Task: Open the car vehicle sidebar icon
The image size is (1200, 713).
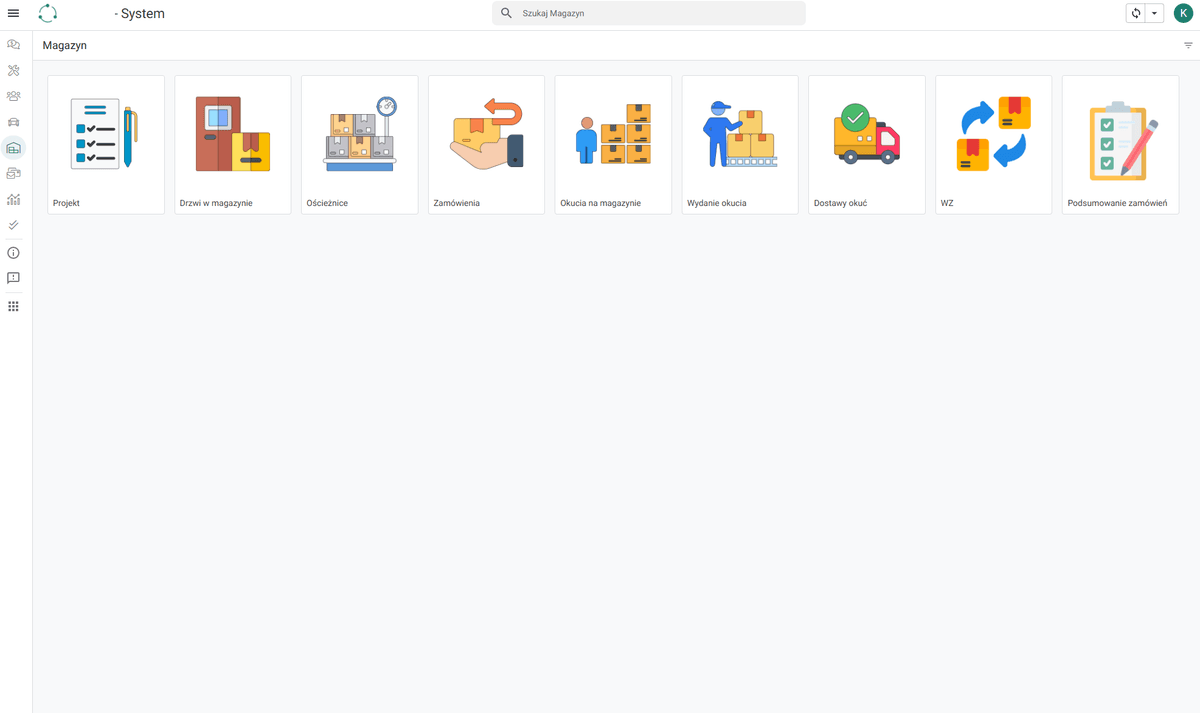Action: pos(13,122)
